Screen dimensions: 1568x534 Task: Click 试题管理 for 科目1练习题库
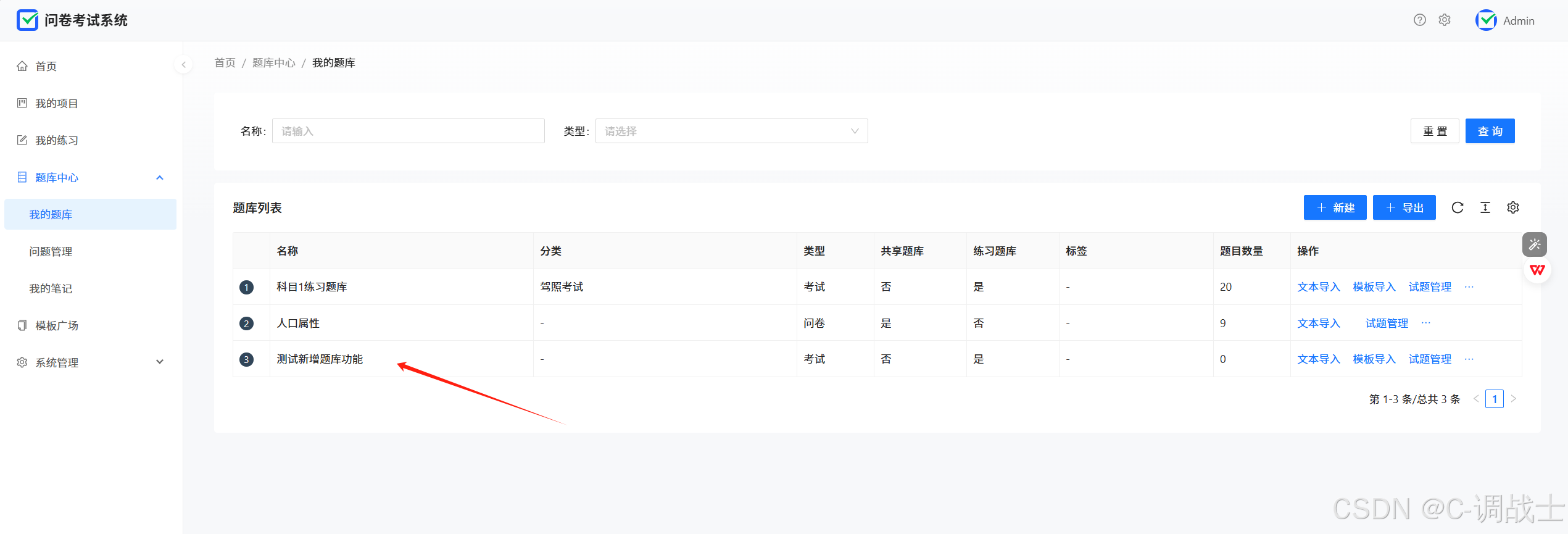pyautogui.click(x=1430, y=286)
